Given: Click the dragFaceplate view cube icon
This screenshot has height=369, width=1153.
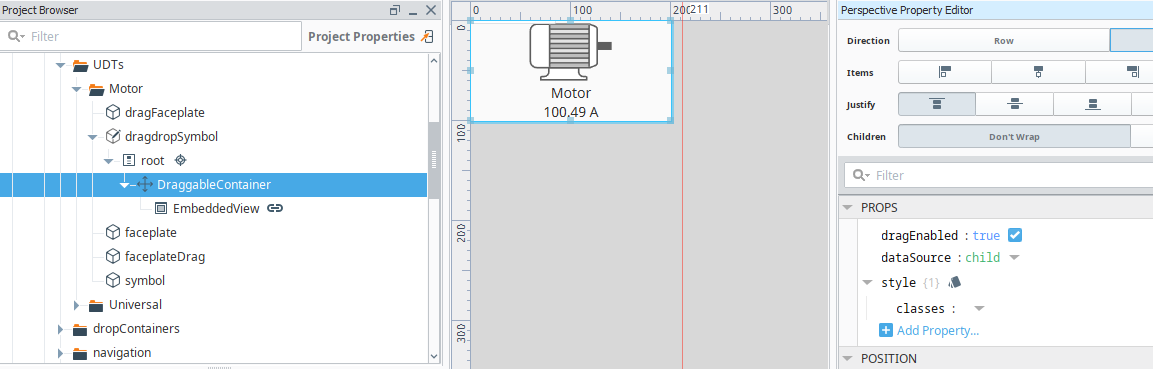Looking at the screenshot, I should 113,112.
